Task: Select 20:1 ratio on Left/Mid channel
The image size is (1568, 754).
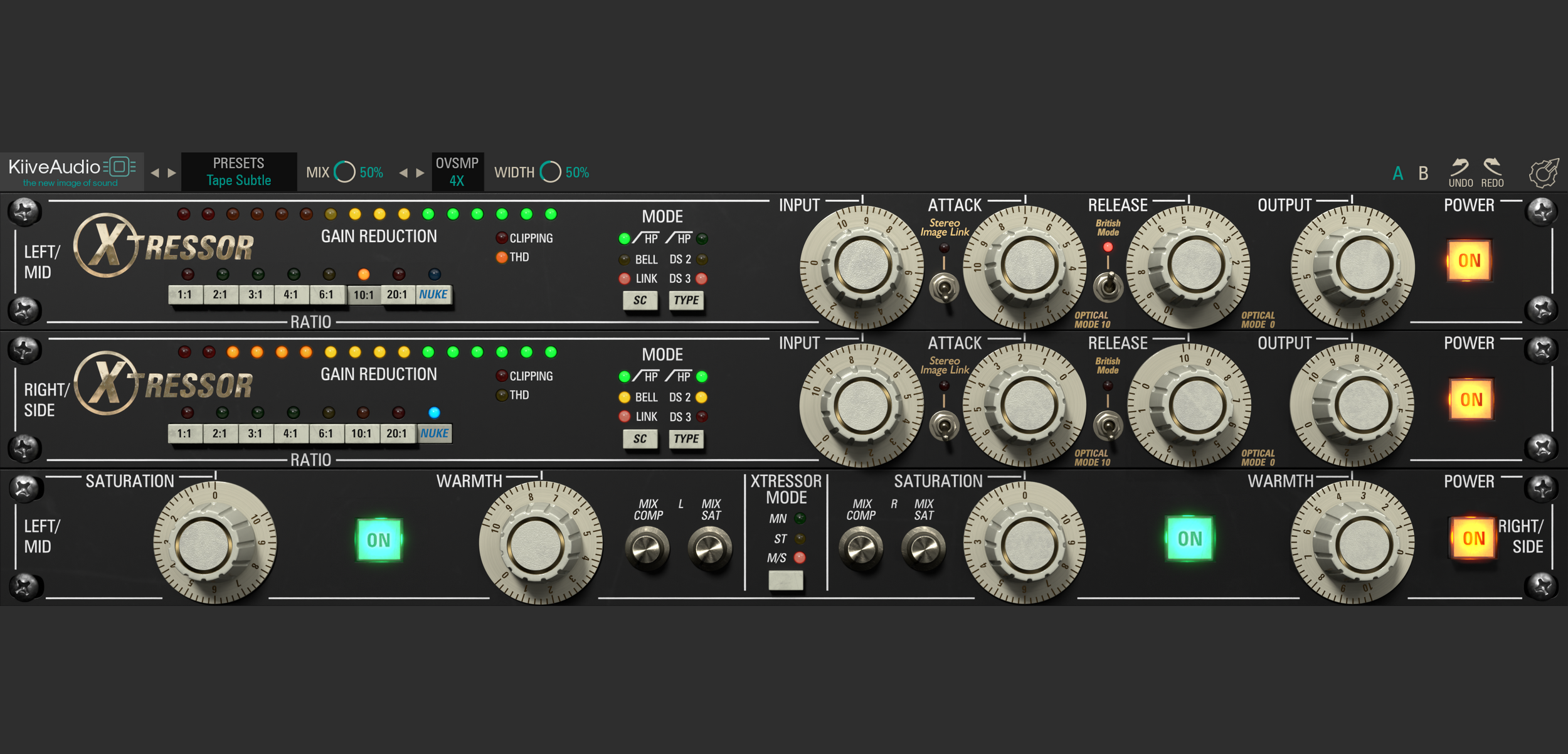Action: click(x=398, y=295)
